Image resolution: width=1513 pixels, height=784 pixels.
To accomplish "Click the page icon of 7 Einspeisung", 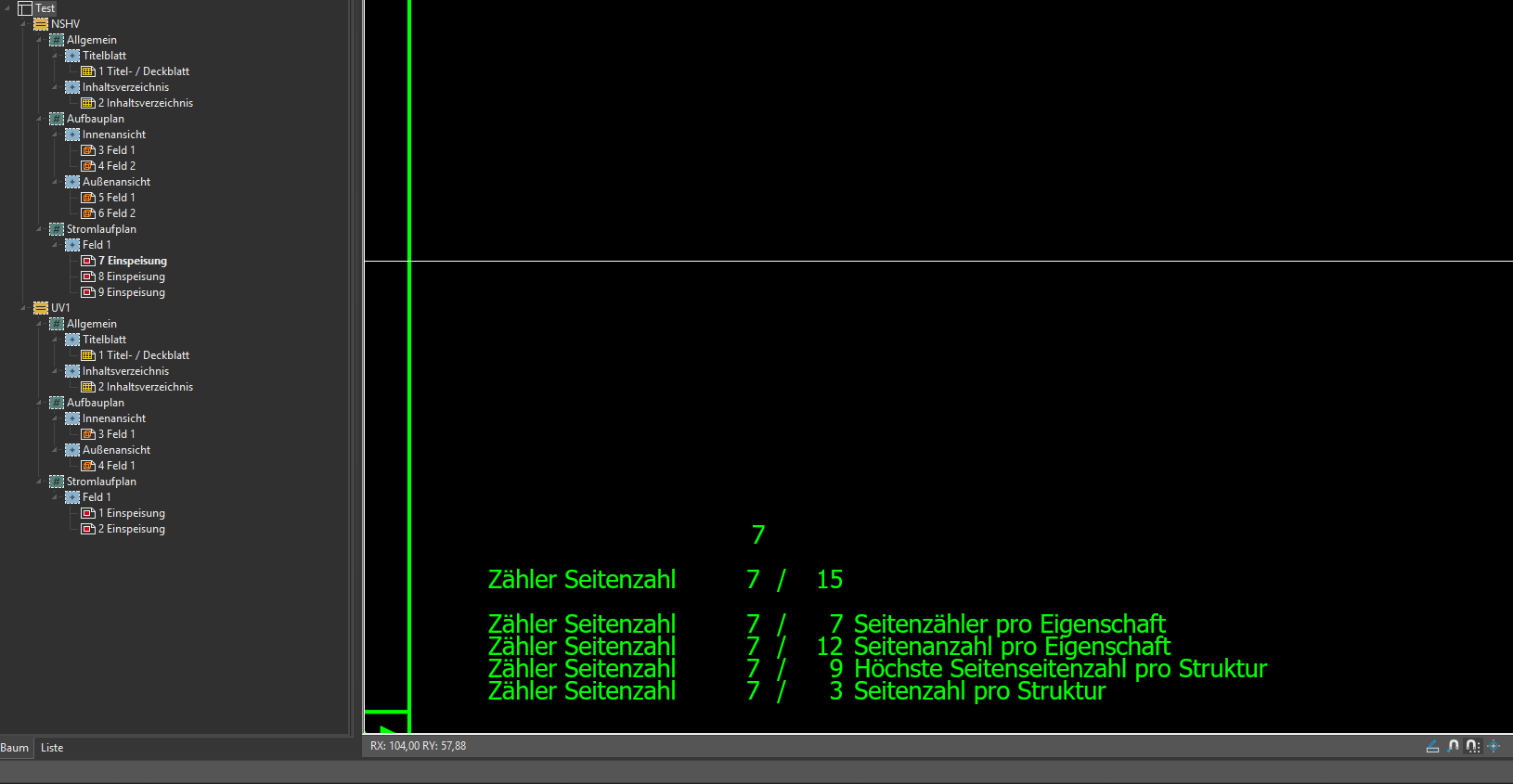I will click(x=88, y=261).
